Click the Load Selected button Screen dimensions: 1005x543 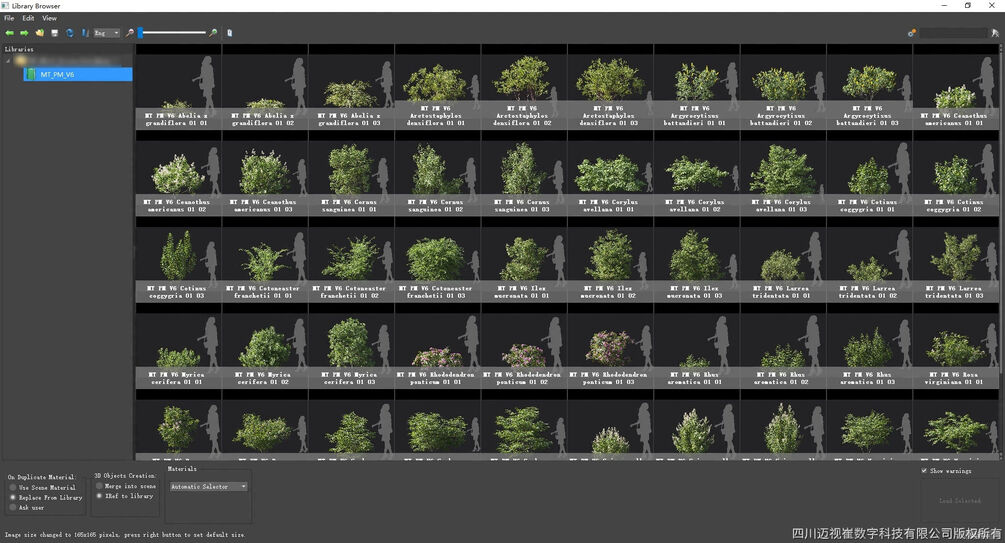coord(959,501)
